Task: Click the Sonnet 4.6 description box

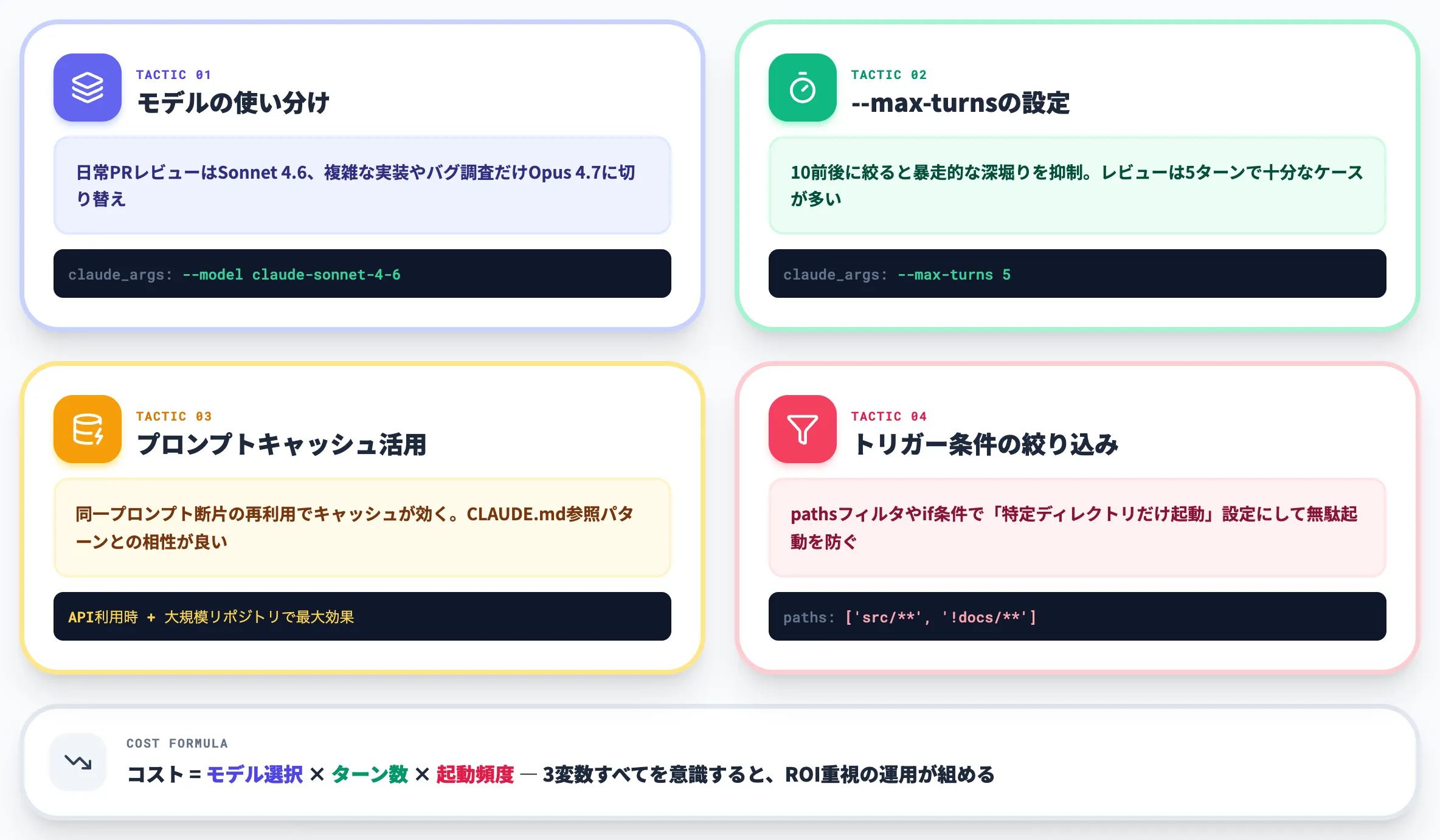Action: 362,185
